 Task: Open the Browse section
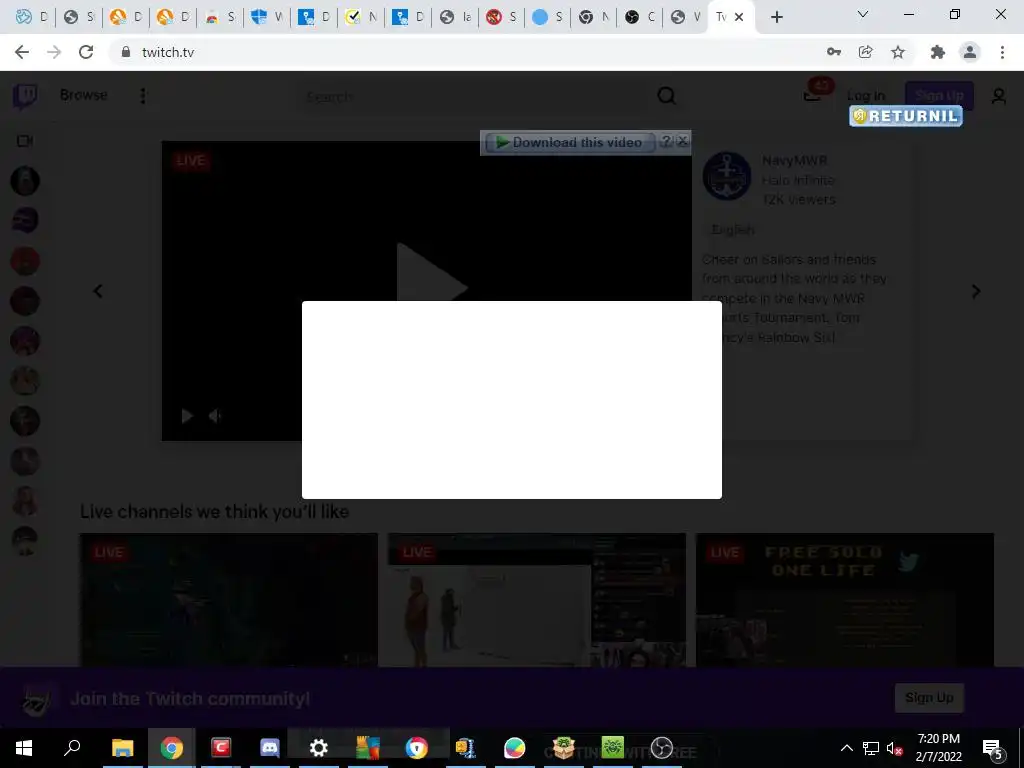[x=84, y=95]
